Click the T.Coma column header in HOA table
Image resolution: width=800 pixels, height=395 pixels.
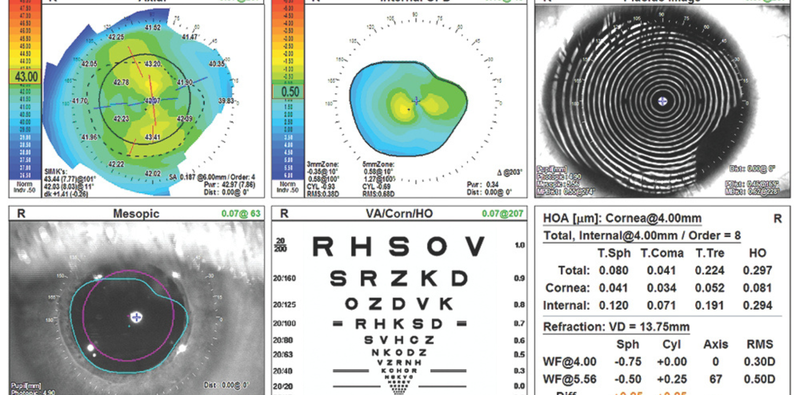click(662, 253)
